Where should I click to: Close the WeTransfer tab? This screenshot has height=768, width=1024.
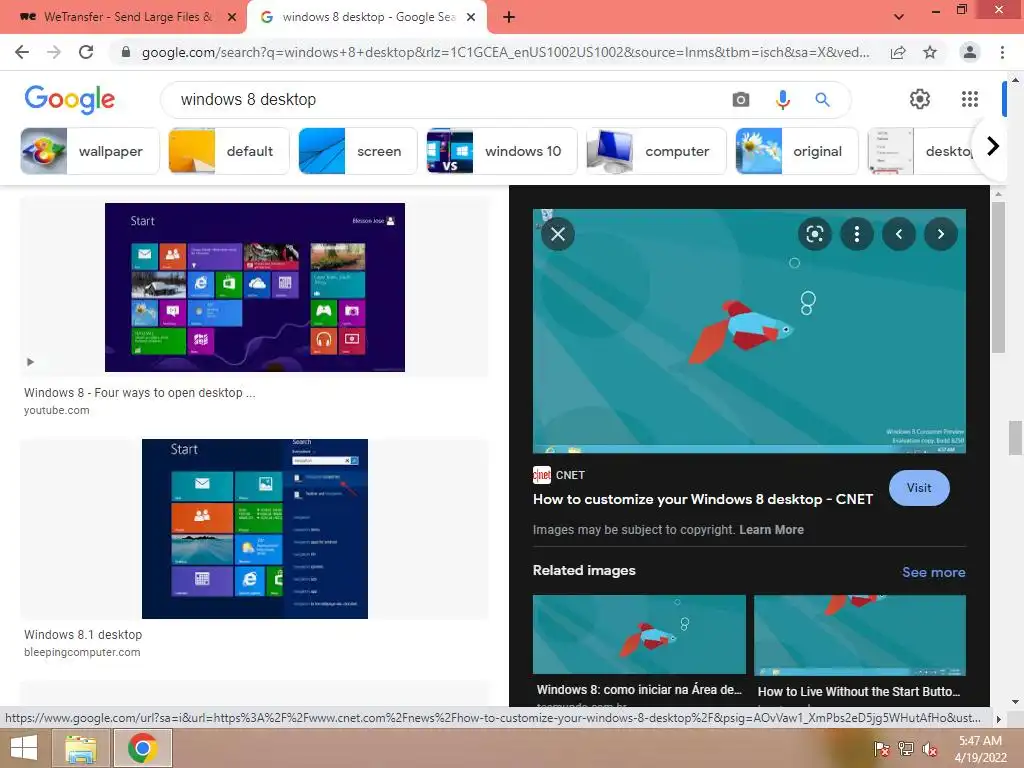[x=231, y=17]
